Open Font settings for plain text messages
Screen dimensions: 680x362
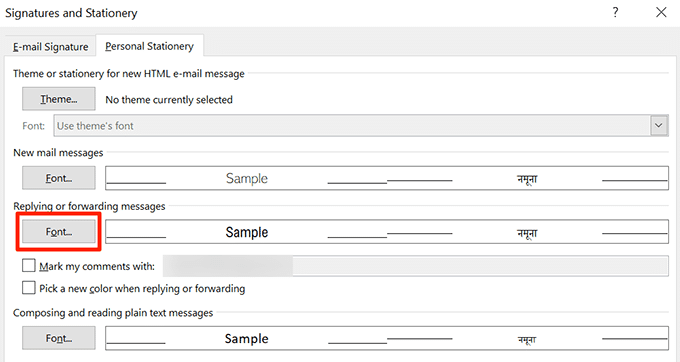(59, 338)
